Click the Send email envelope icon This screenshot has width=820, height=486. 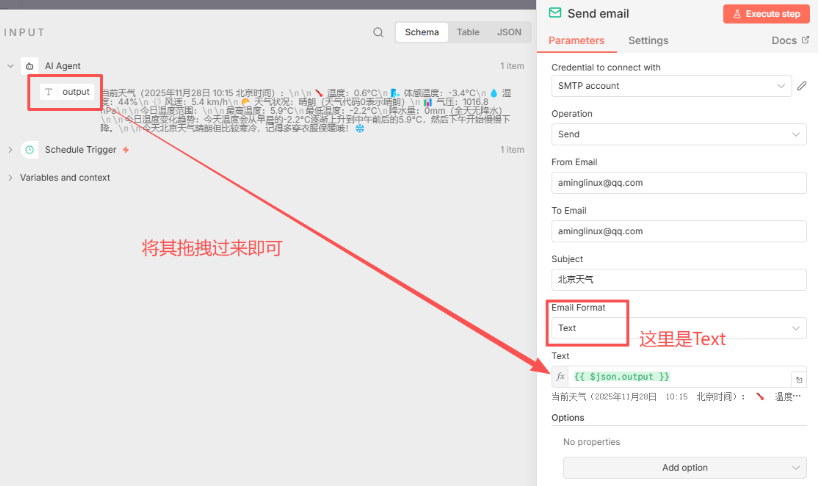coord(555,14)
